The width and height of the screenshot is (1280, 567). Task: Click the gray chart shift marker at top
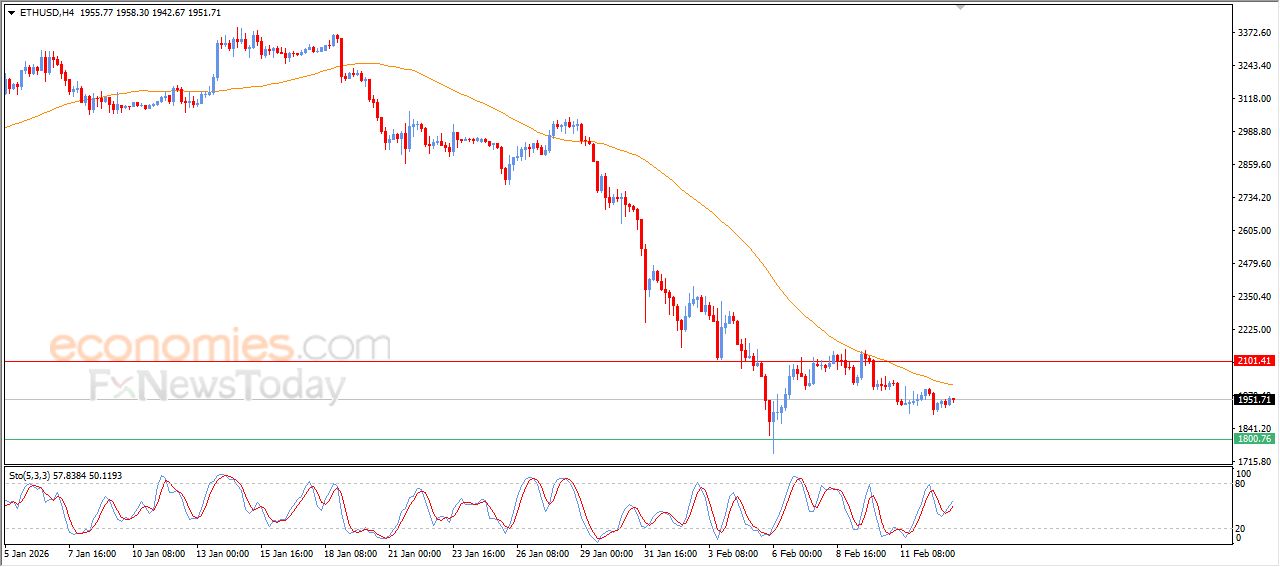pos(961,7)
